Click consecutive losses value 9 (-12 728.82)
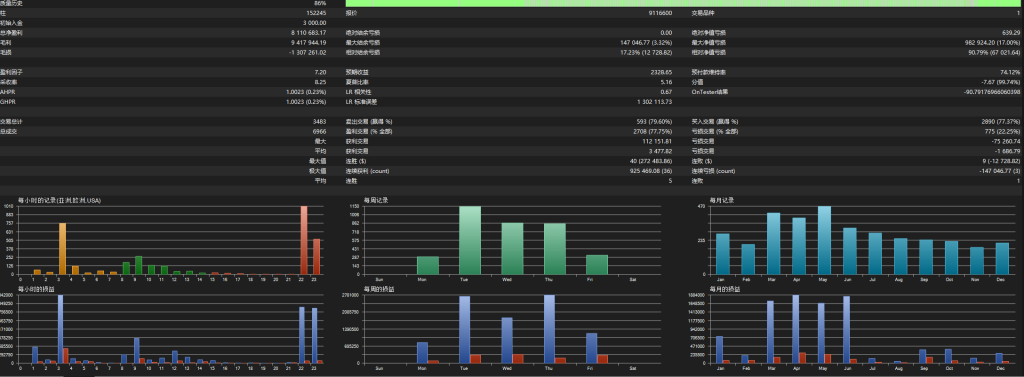1024x377 pixels. tap(1002, 160)
